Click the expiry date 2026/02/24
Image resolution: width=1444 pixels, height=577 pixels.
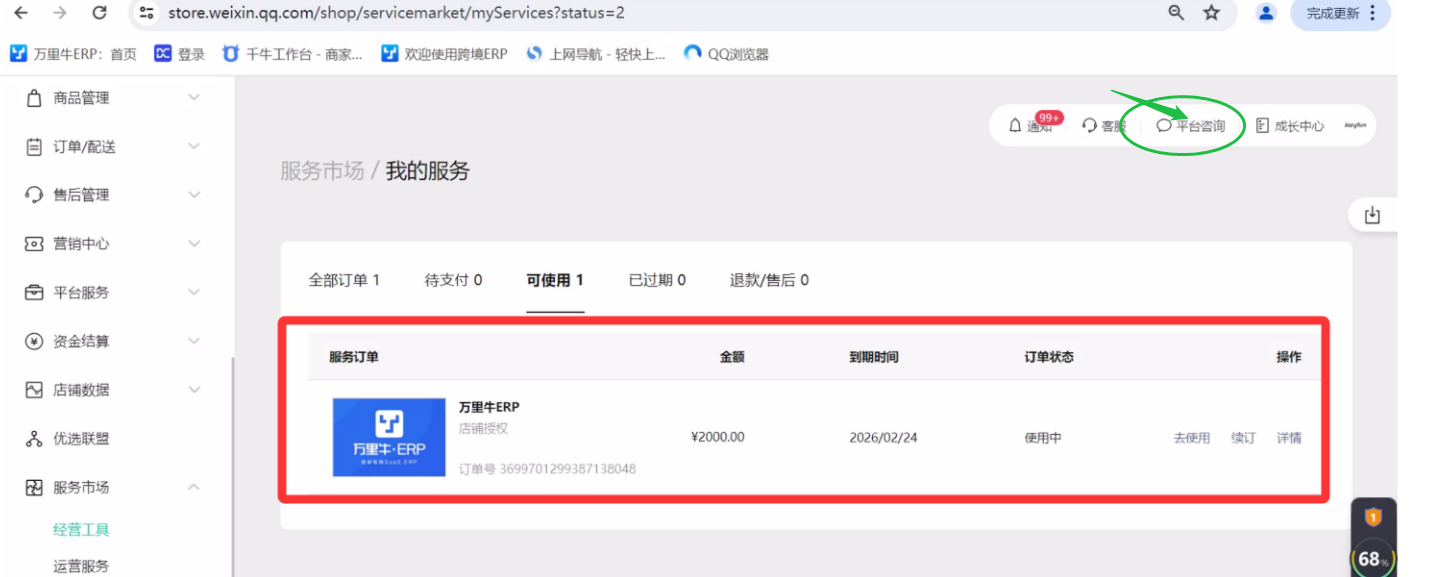click(x=882, y=438)
